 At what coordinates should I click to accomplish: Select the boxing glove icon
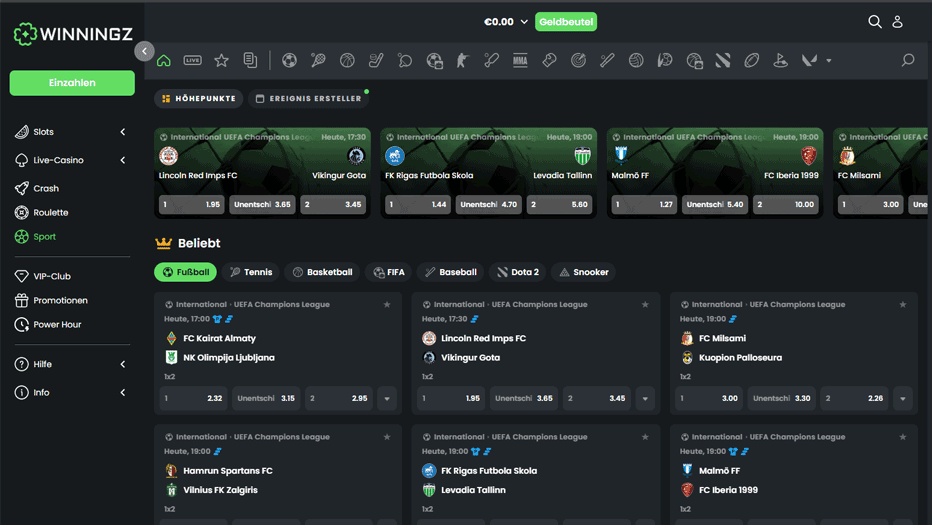point(549,60)
